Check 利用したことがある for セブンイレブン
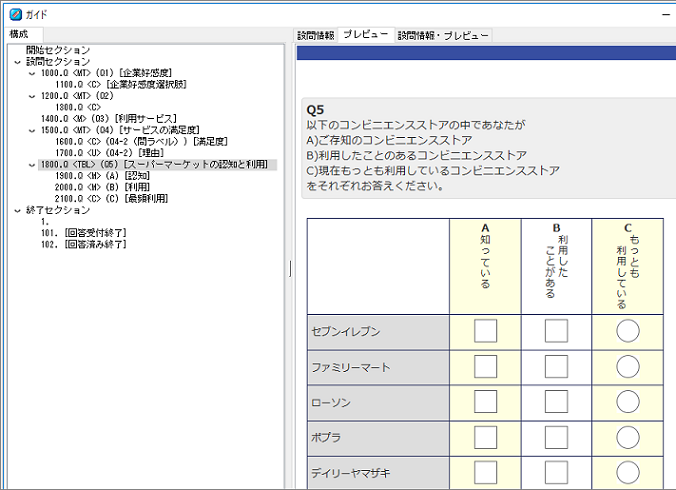Viewport: 676px width, 490px height. pyautogui.click(x=556, y=331)
